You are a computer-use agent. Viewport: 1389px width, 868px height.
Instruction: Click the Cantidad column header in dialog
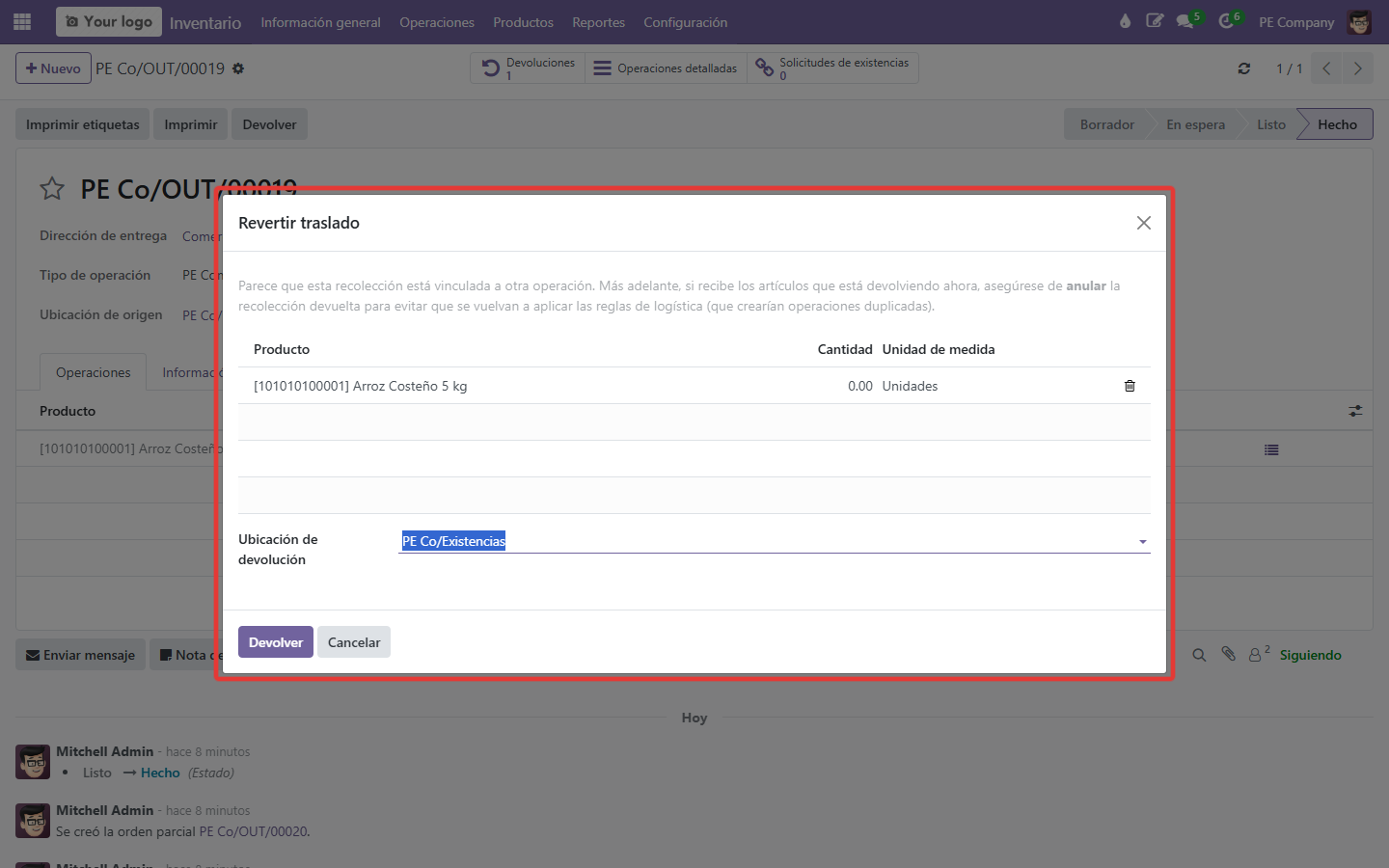click(x=845, y=349)
